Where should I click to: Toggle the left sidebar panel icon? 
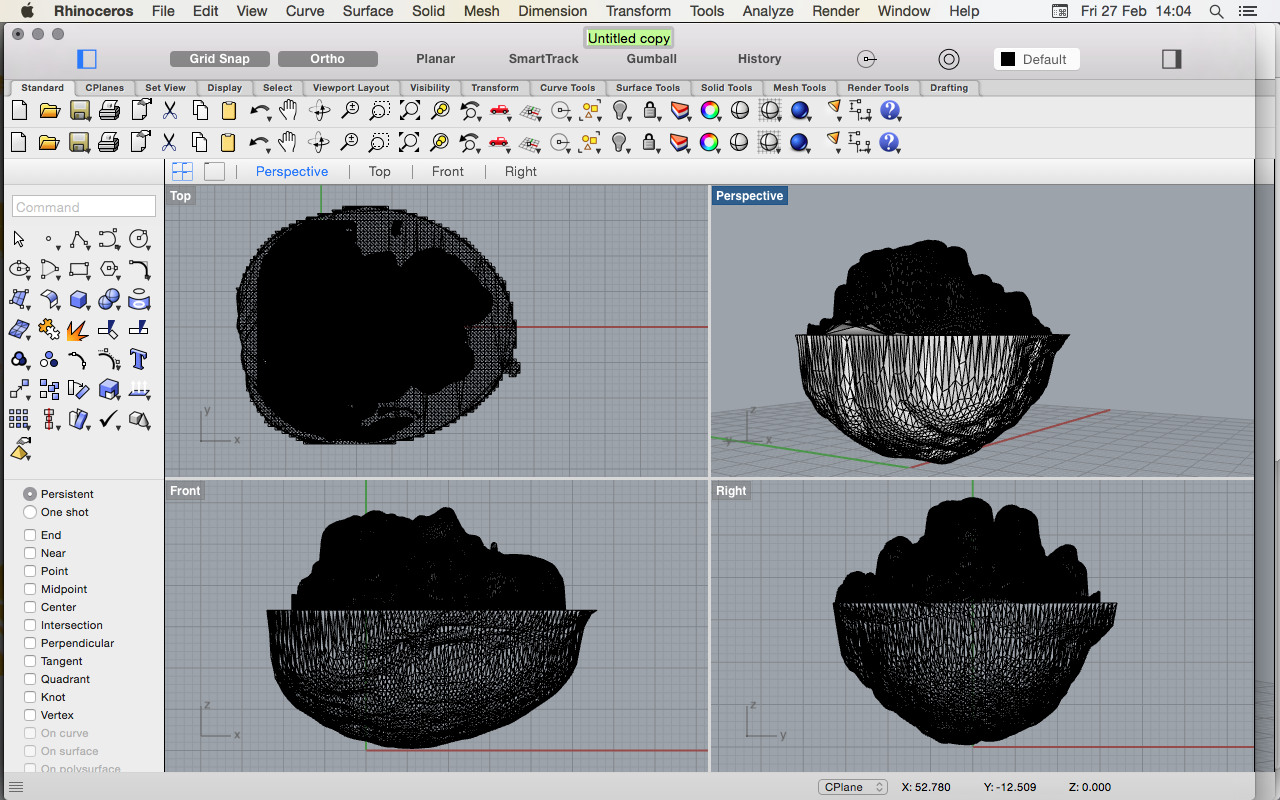87,59
